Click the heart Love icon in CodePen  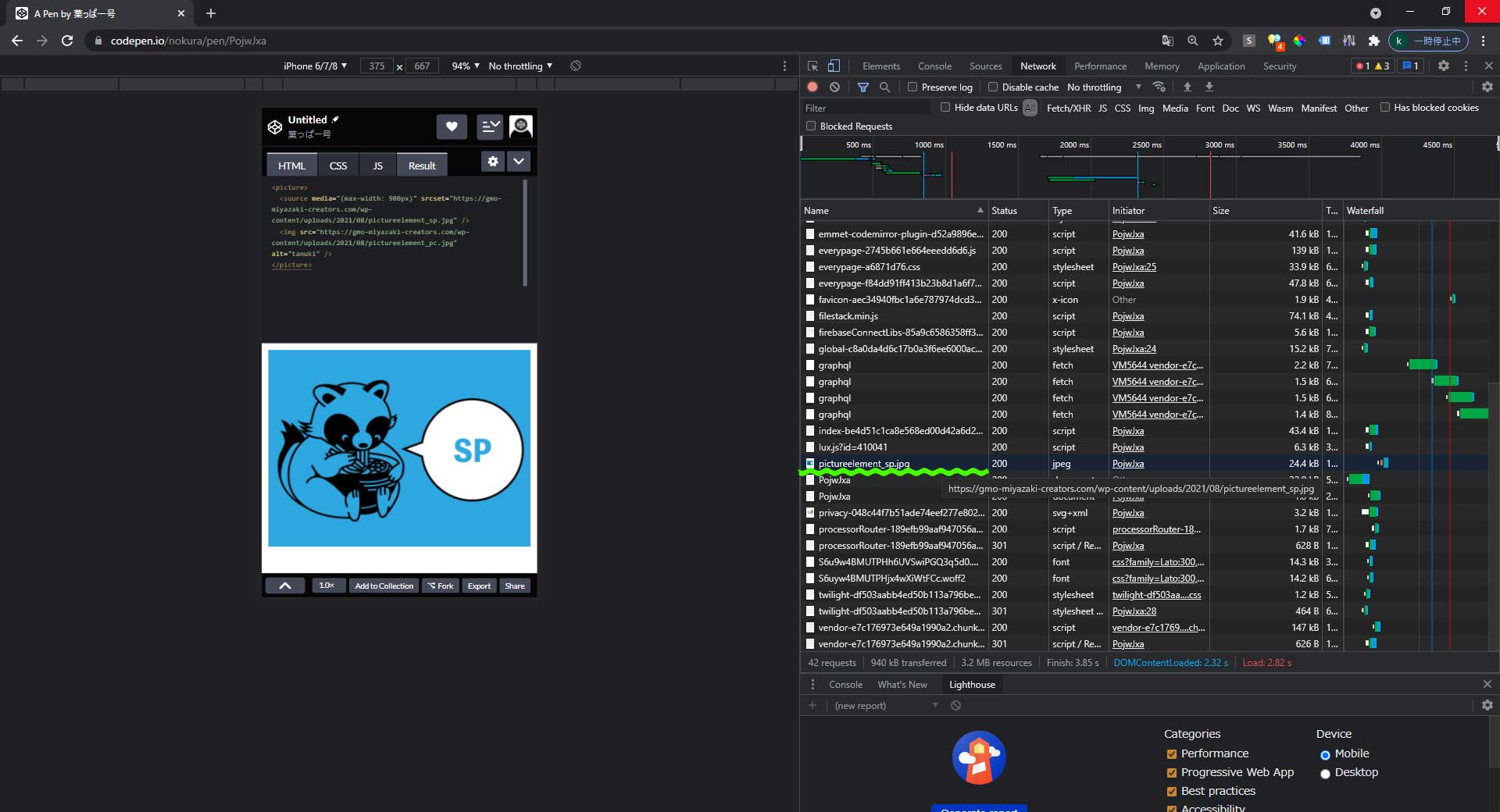coord(452,126)
